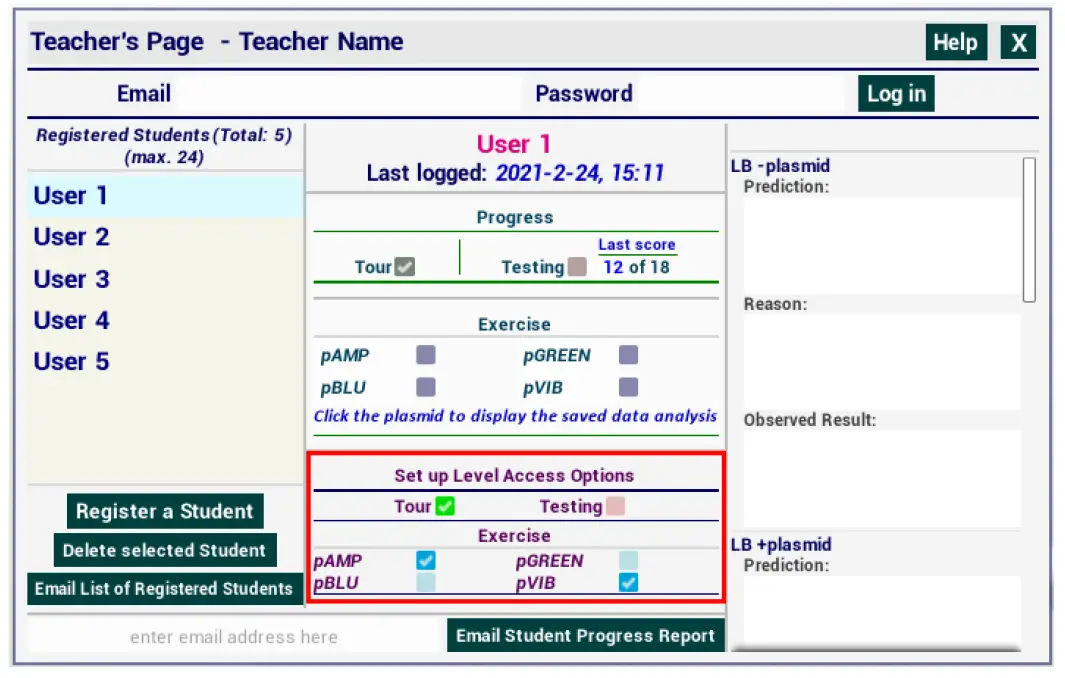Click the results panel vertical scrollbar

tap(1029, 230)
